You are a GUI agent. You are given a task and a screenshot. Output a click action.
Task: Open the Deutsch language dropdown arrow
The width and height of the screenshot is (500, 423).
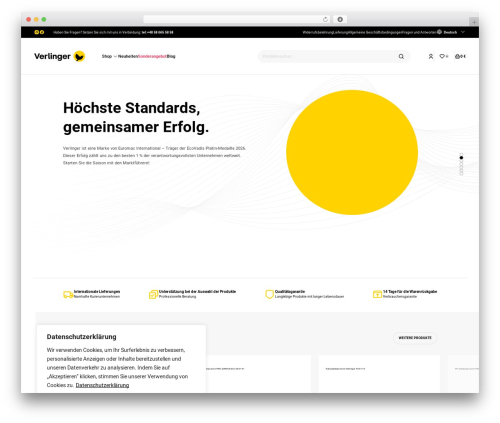[463, 32]
